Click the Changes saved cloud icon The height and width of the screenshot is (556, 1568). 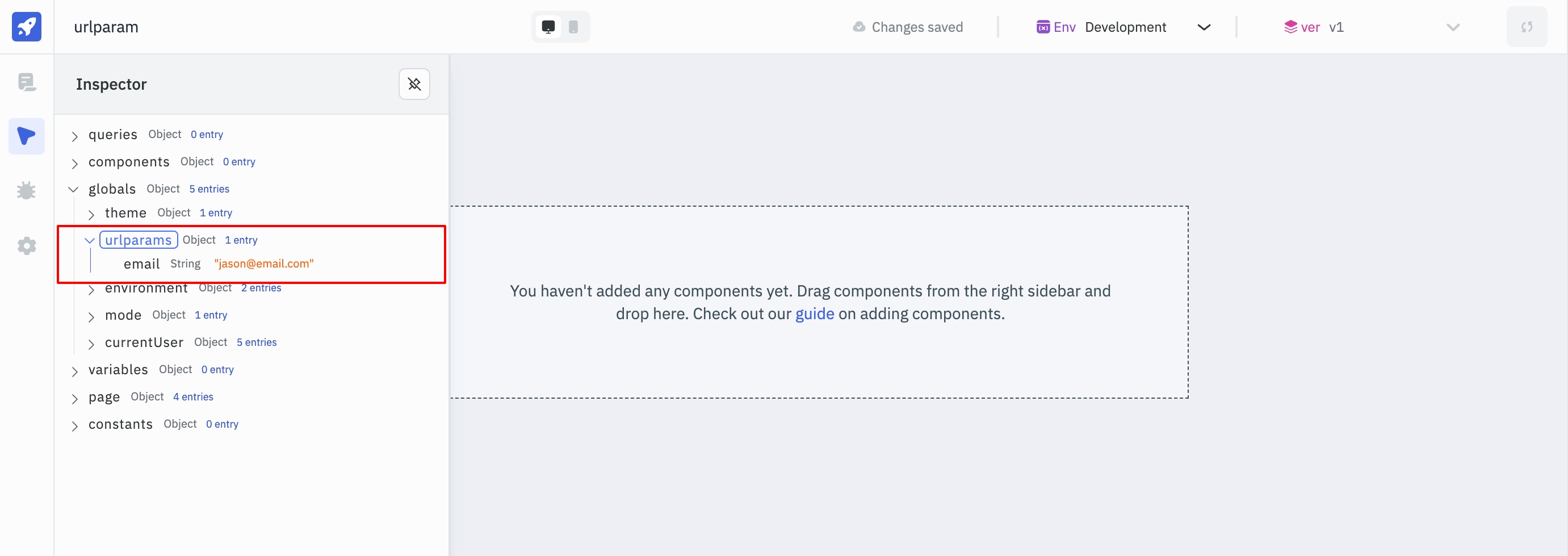pyautogui.click(x=859, y=27)
